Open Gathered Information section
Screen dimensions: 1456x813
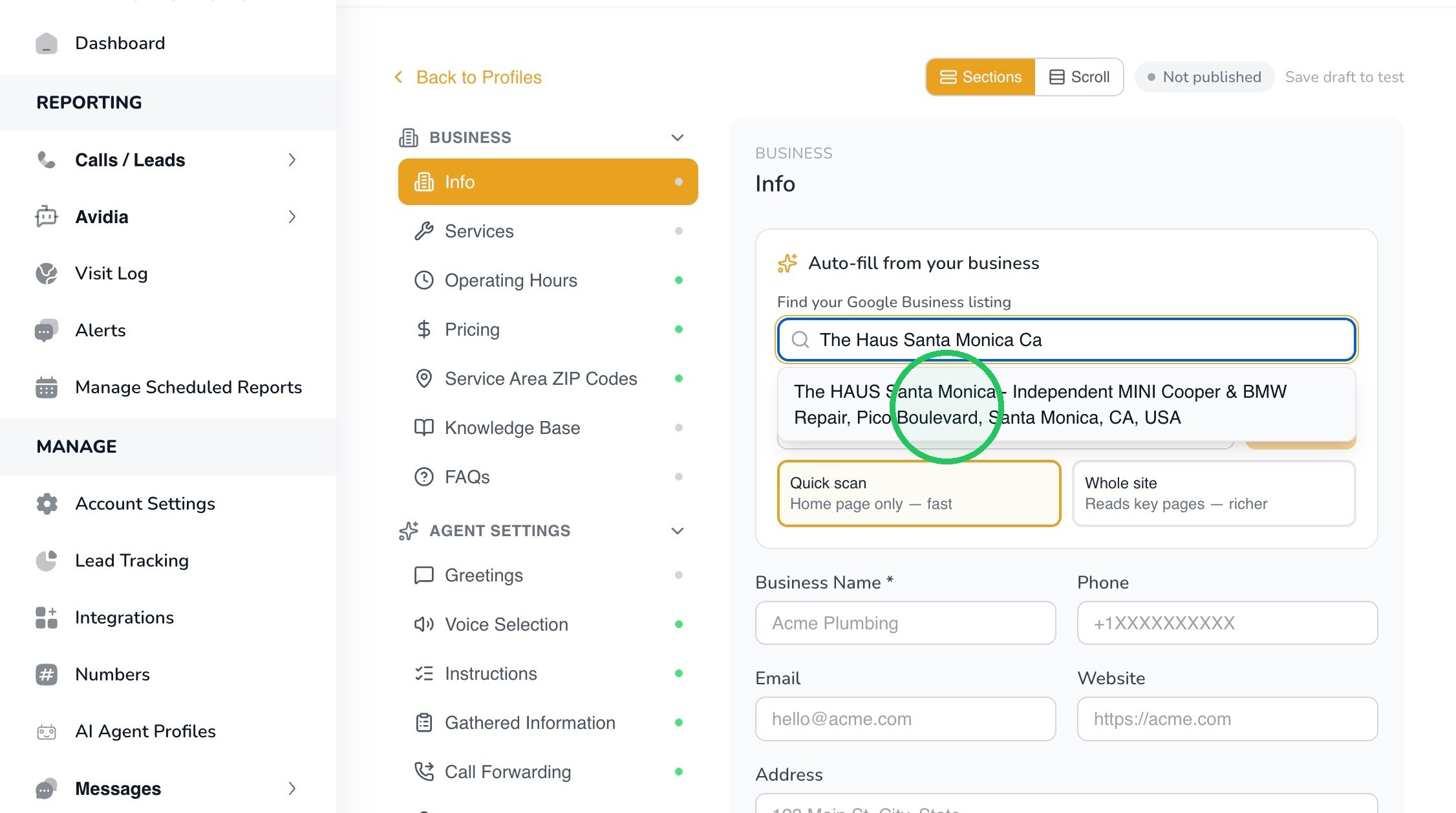click(548, 722)
